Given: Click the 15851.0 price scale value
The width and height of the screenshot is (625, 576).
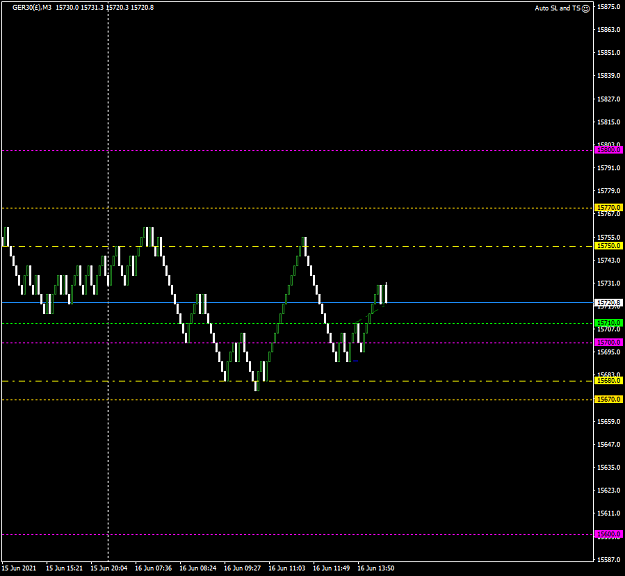Looking at the screenshot, I should coord(608,53).
